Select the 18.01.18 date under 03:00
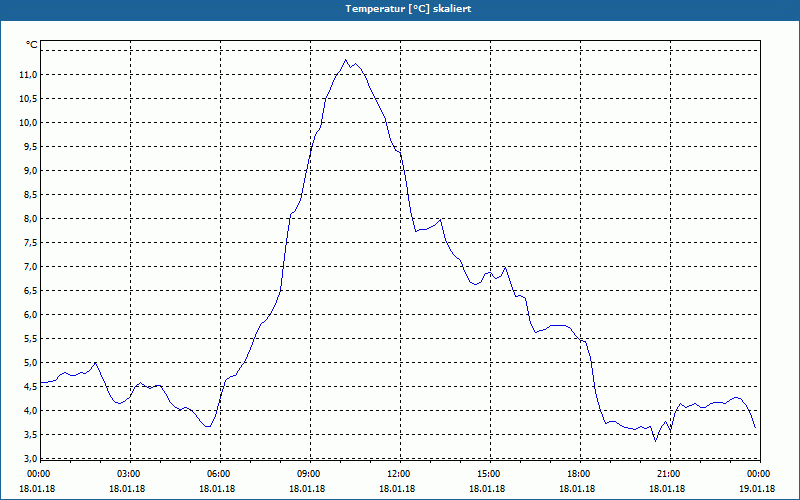This screenshot has width=800, height=500. pyautogui.click(x=127, y=489)
